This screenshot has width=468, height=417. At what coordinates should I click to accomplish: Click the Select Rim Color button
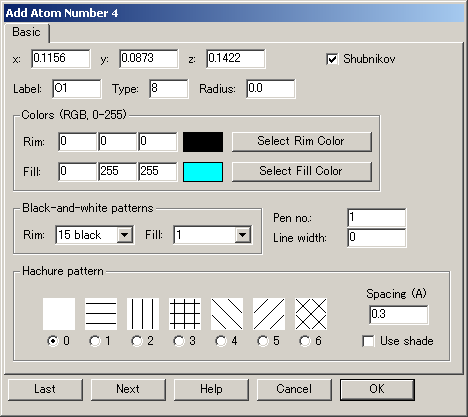click(x=302, y=141)
